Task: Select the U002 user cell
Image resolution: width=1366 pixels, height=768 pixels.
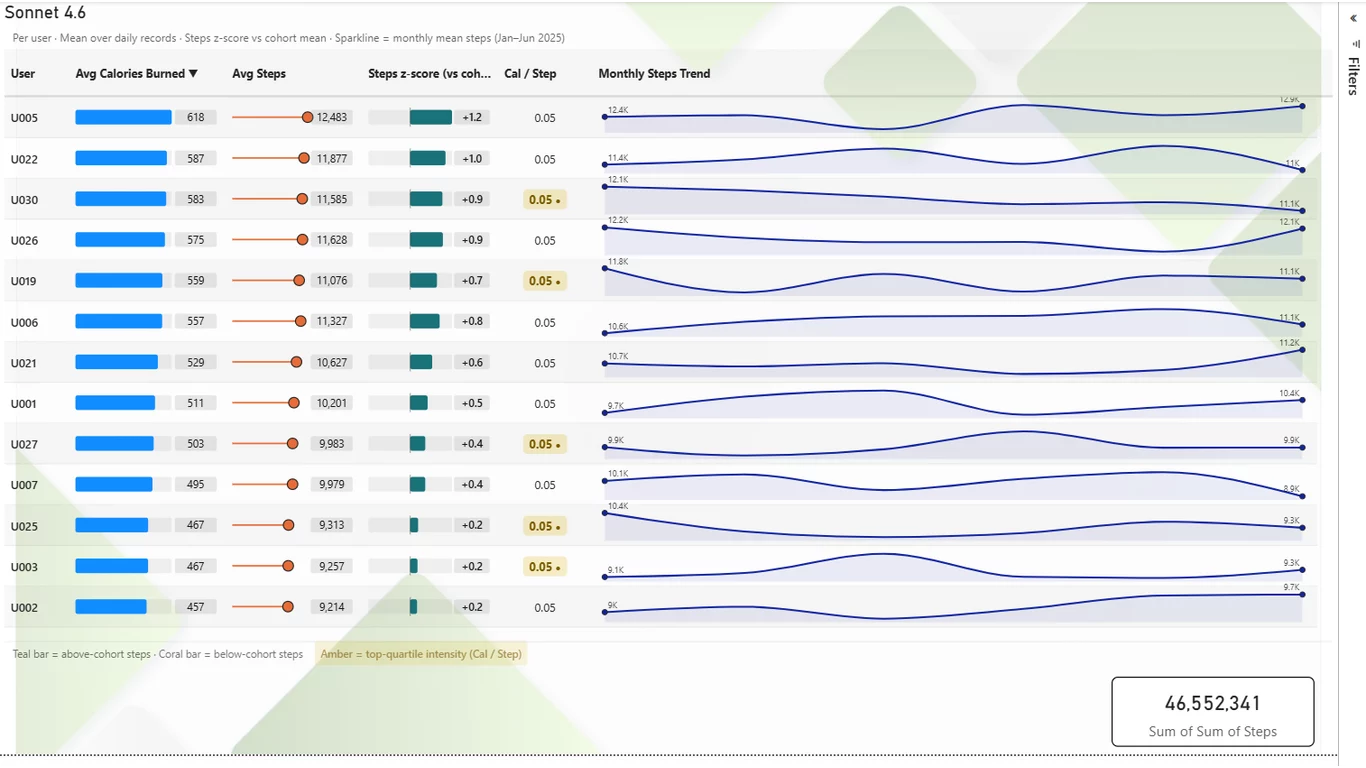Action: [x=24, y=607]
